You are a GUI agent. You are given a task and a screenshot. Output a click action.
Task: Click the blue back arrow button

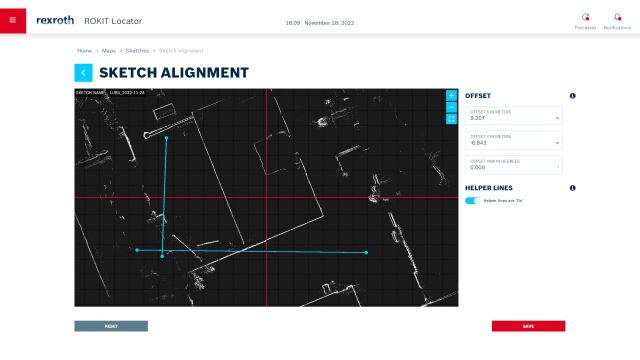click(x=83, y=73)
